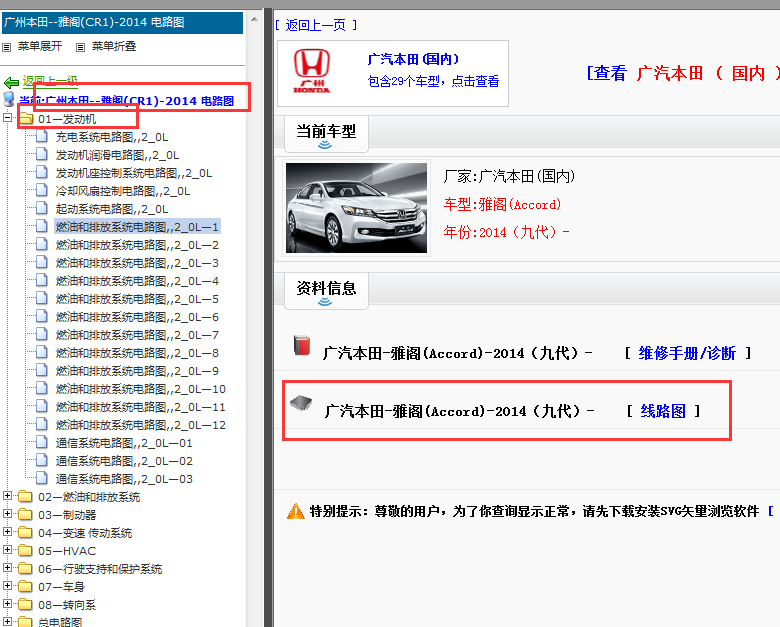Viewport: 780px width, 627px height.
Task: Open 燃油和排放系统电路图,,2_0L—6
Action: click(x=137, y=316)
